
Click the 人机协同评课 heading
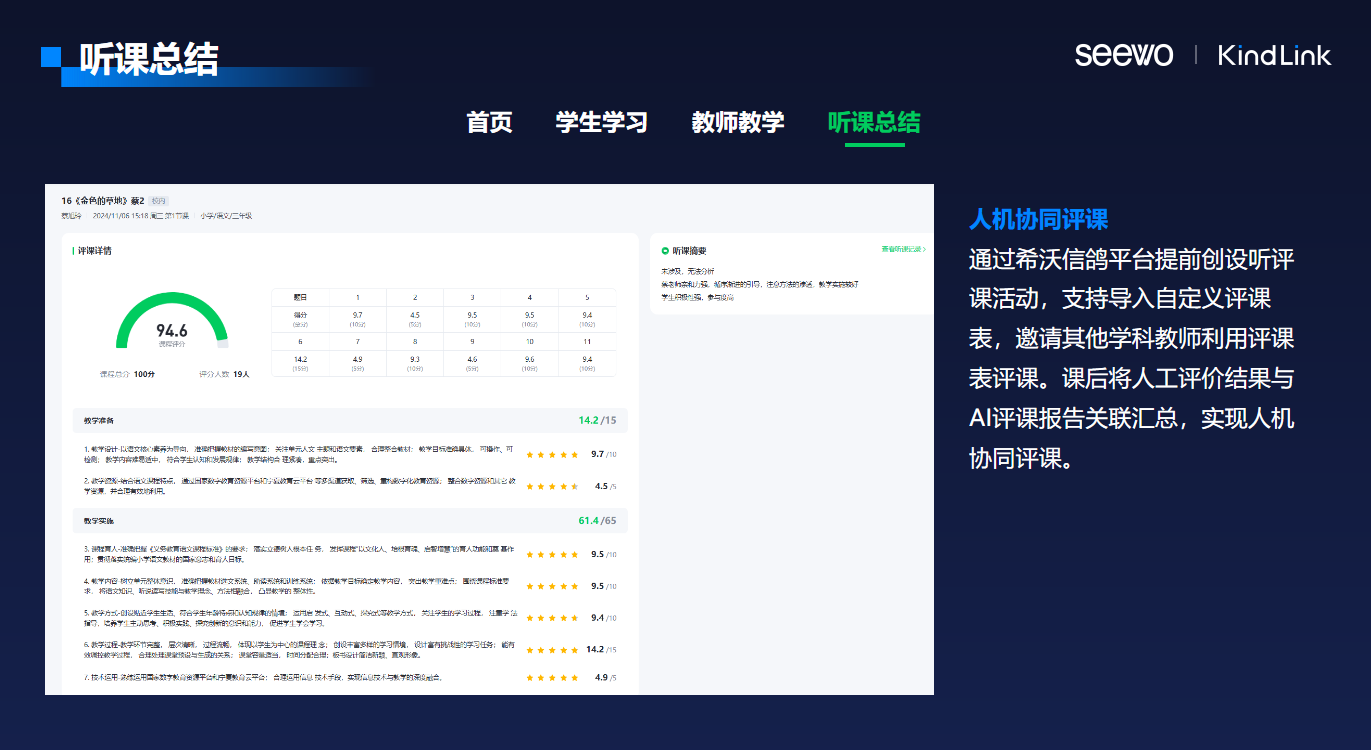click(1038, 219)
